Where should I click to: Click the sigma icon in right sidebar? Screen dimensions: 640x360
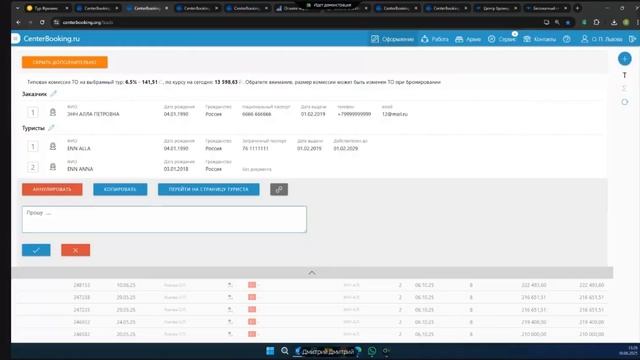point(624,88)
